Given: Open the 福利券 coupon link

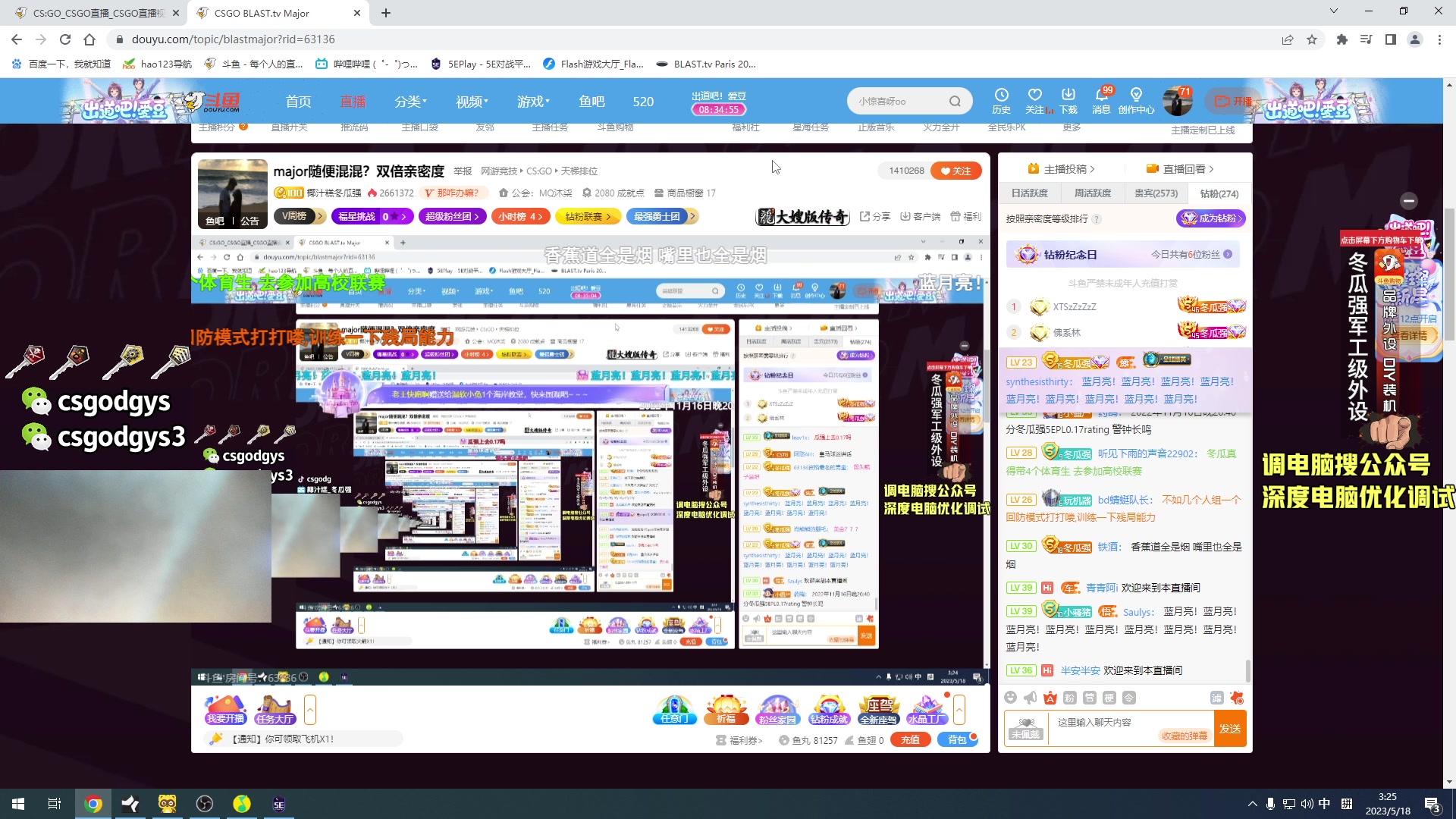Looking at the screenshot, I should click(739, 740).
